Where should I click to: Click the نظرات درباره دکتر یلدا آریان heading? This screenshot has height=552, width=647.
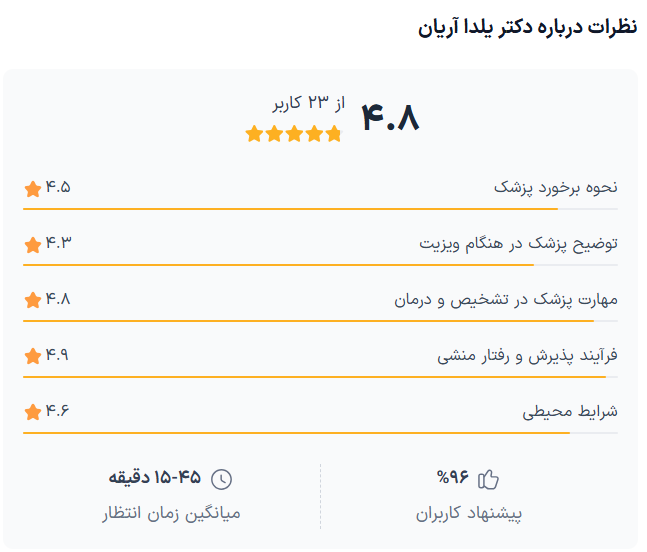pyautogui.click(x=527, y=28)
